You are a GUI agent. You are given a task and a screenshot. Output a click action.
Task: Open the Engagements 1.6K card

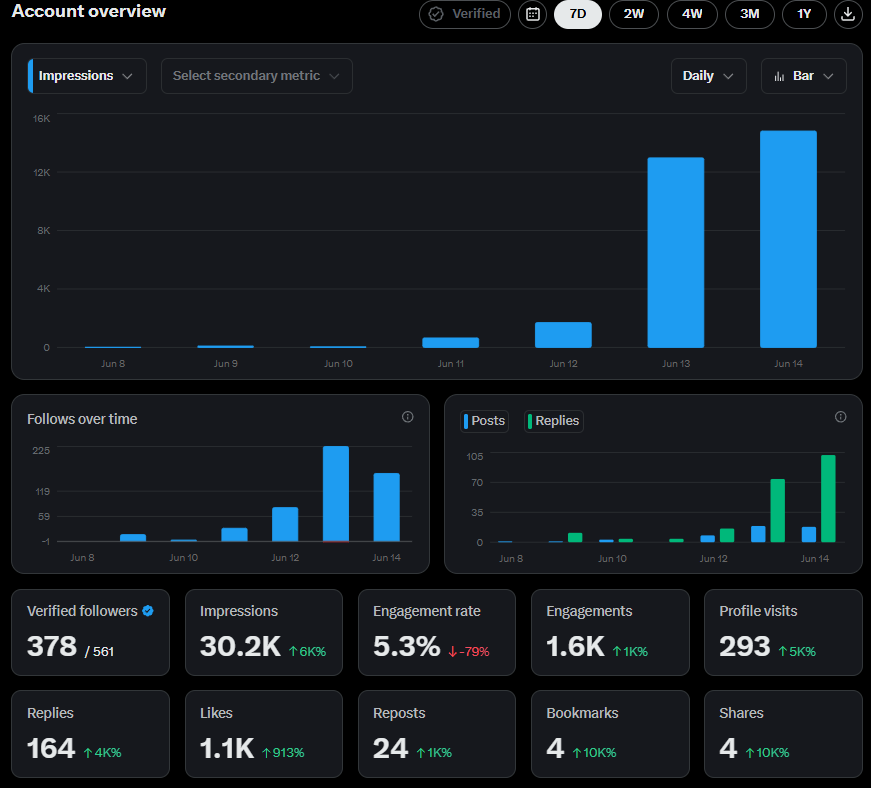tap(610, 633)
